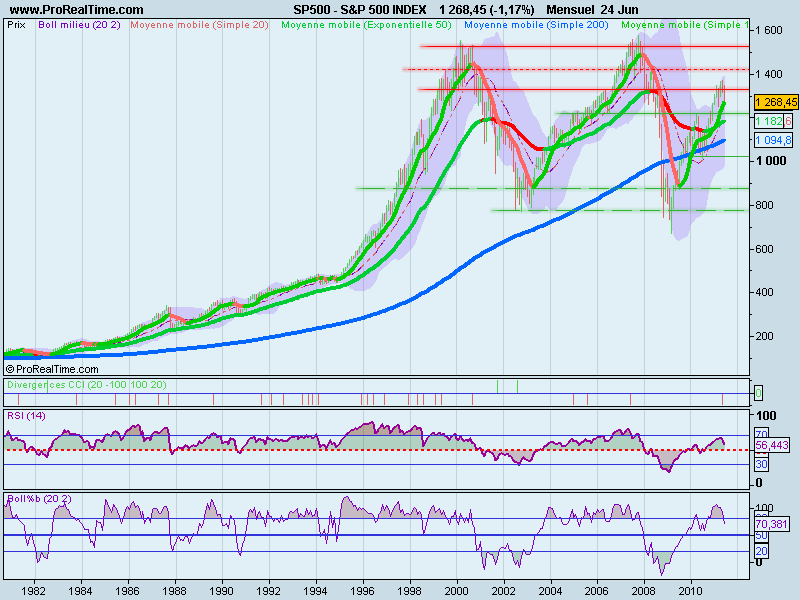Click the 1992 year on time axis
This screenshot has width=800, height=600.
pos(268,591)
